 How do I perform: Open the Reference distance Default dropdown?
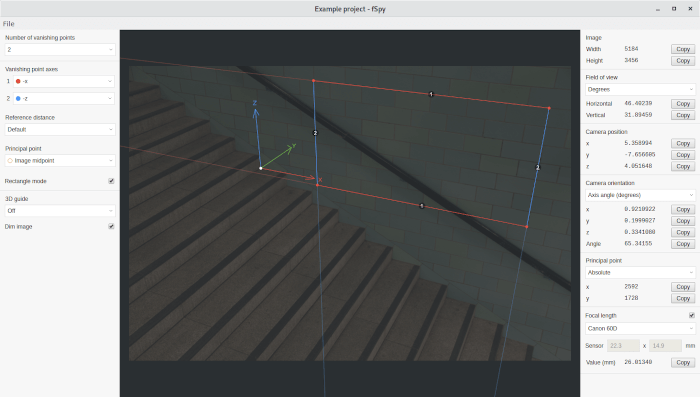pos(60,130)
